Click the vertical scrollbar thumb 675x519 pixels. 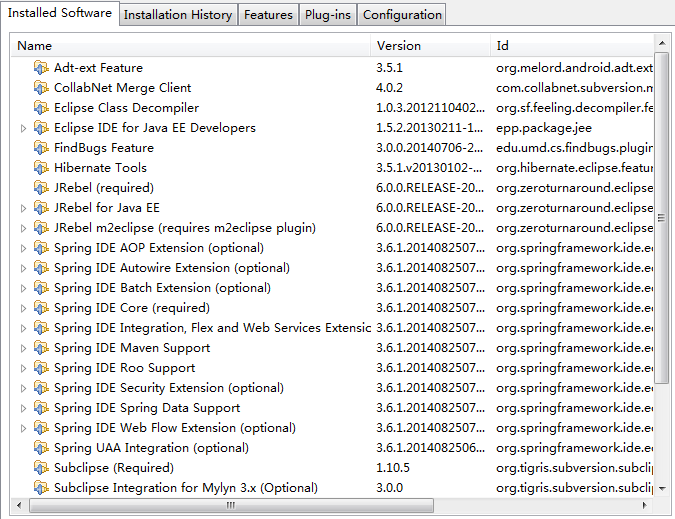[662, 218]
